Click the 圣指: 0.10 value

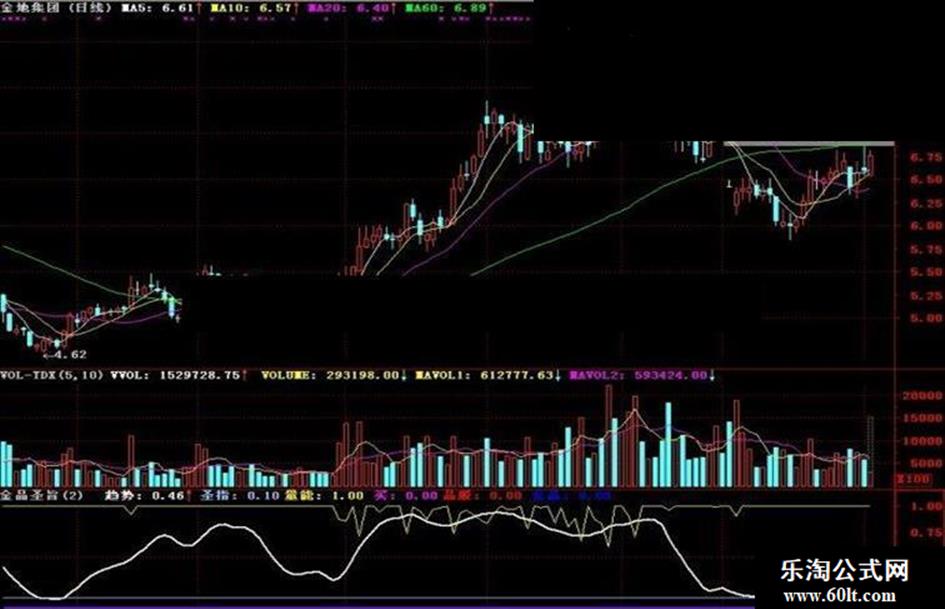pyautogui.click(x=240, y=496)
